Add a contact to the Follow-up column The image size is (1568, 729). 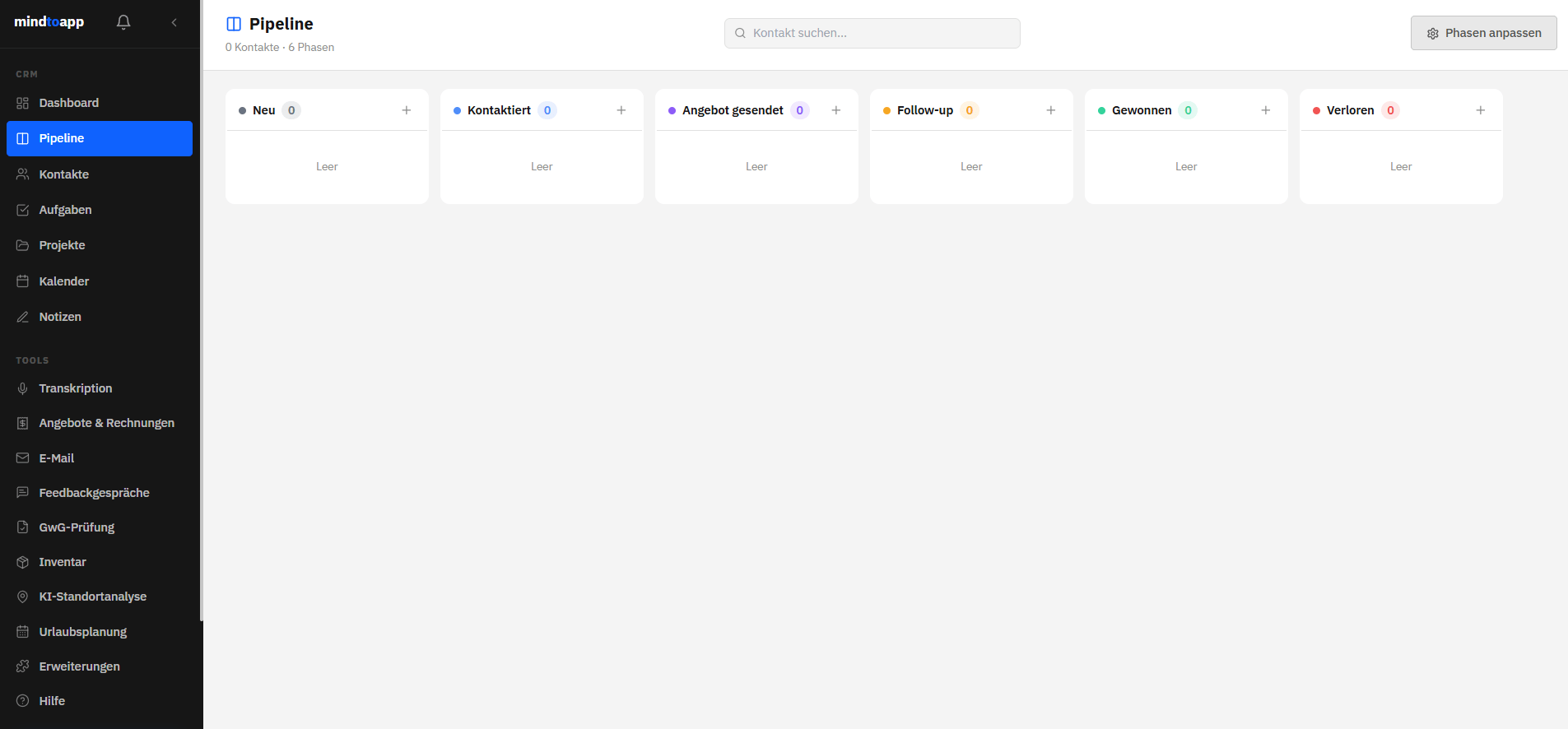(1051, 110)
